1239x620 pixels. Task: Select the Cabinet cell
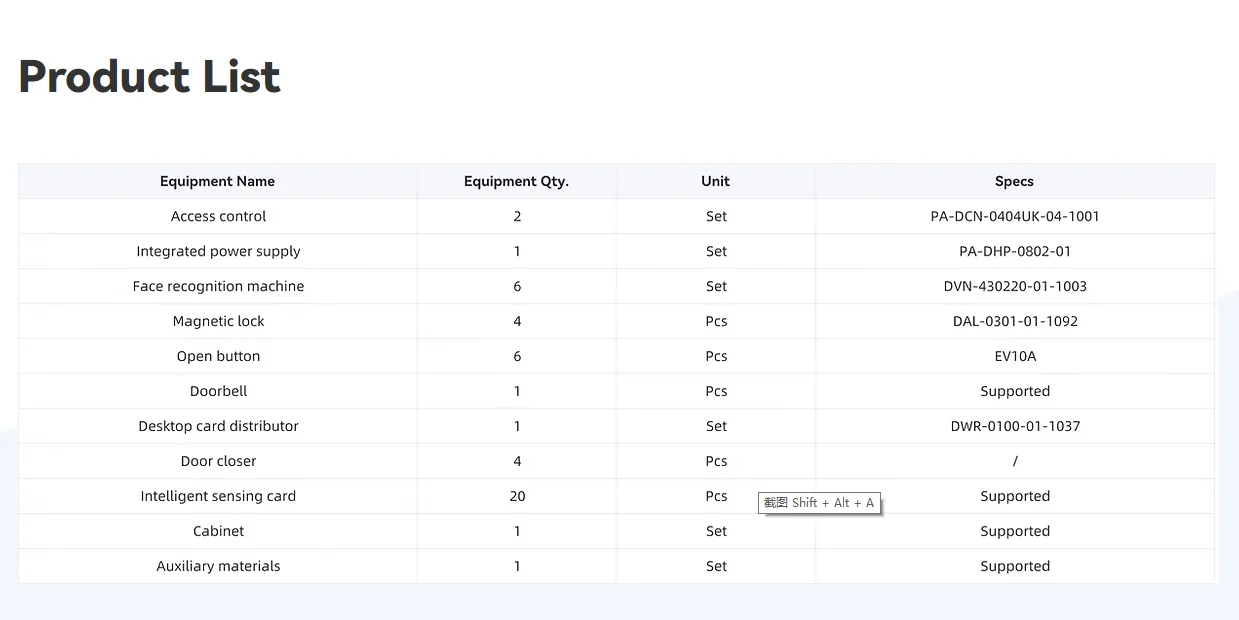(218, 531)
